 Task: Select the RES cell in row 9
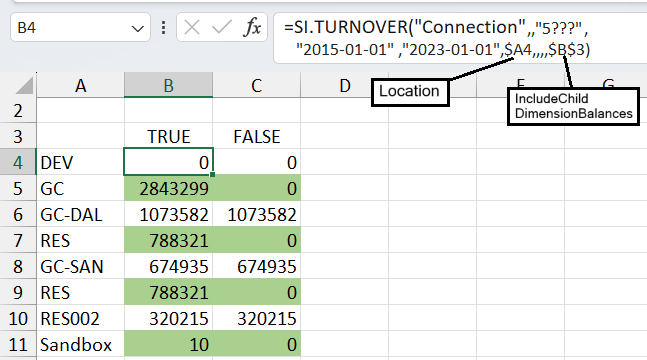pos(80,292)
